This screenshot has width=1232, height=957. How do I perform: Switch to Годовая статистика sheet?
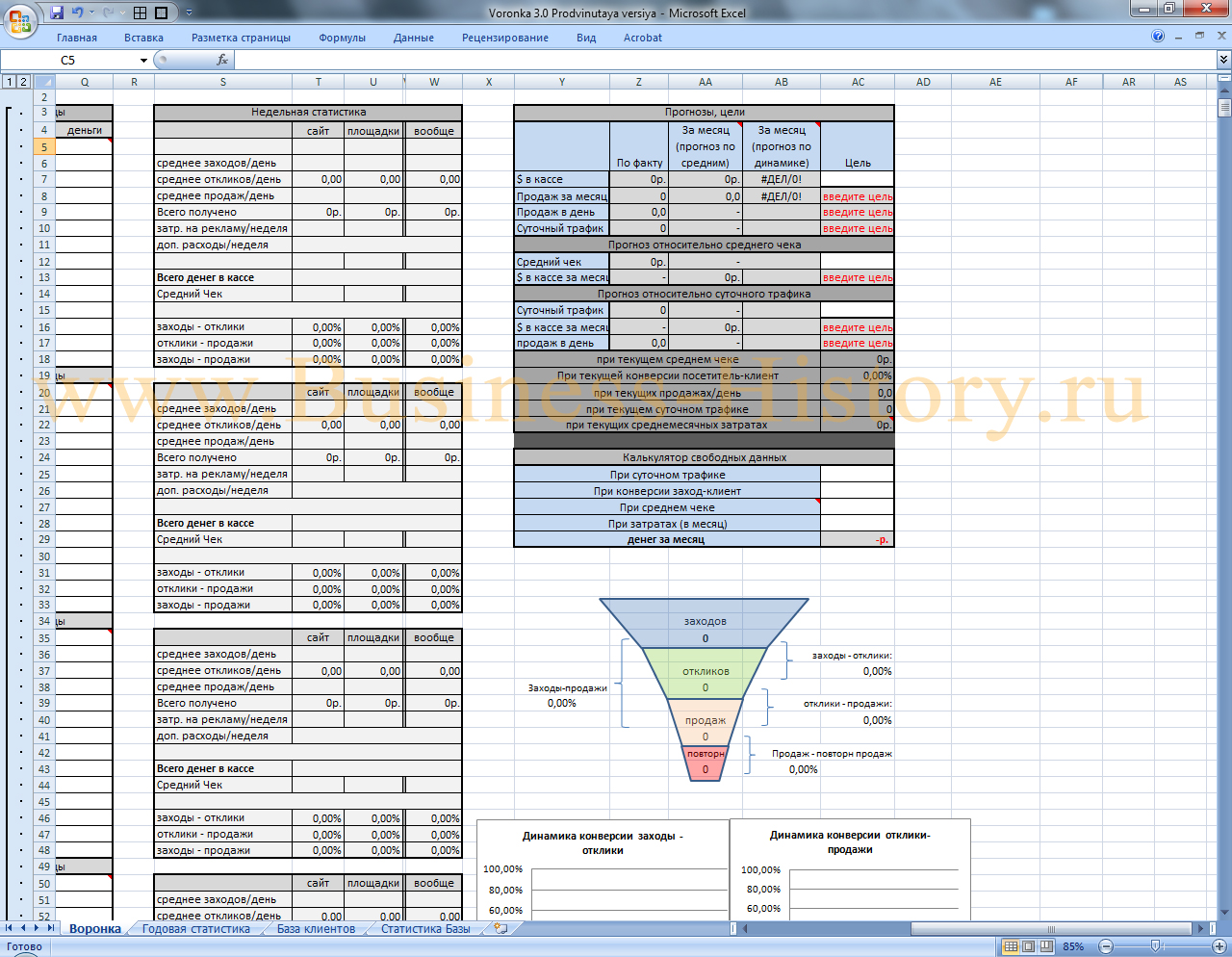(x=195, y=929)
